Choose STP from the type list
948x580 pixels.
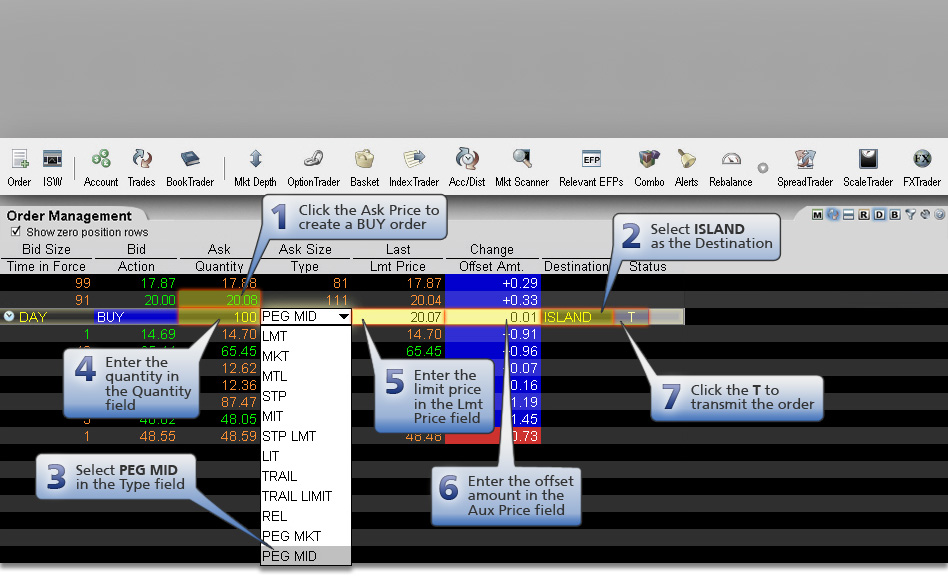pos(305,396)
